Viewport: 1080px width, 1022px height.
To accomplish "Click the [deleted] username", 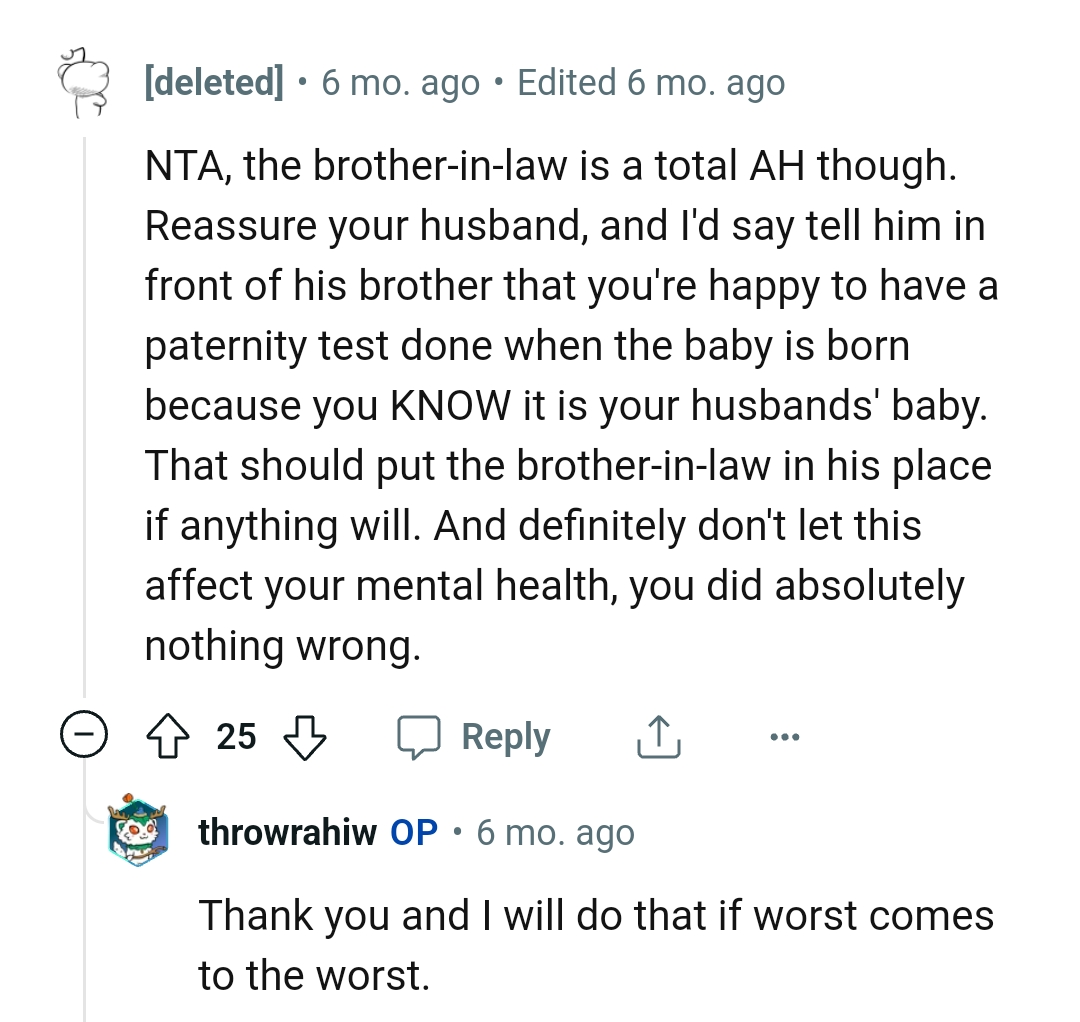I will 213,83.
